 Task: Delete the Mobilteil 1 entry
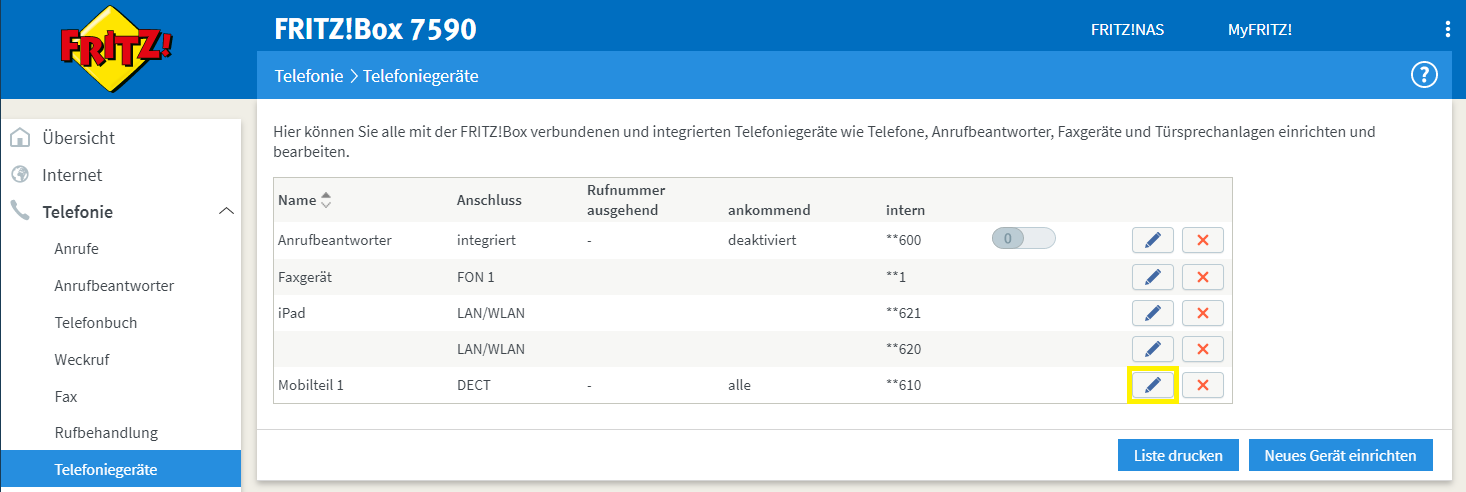click(x=1202, y=385)
